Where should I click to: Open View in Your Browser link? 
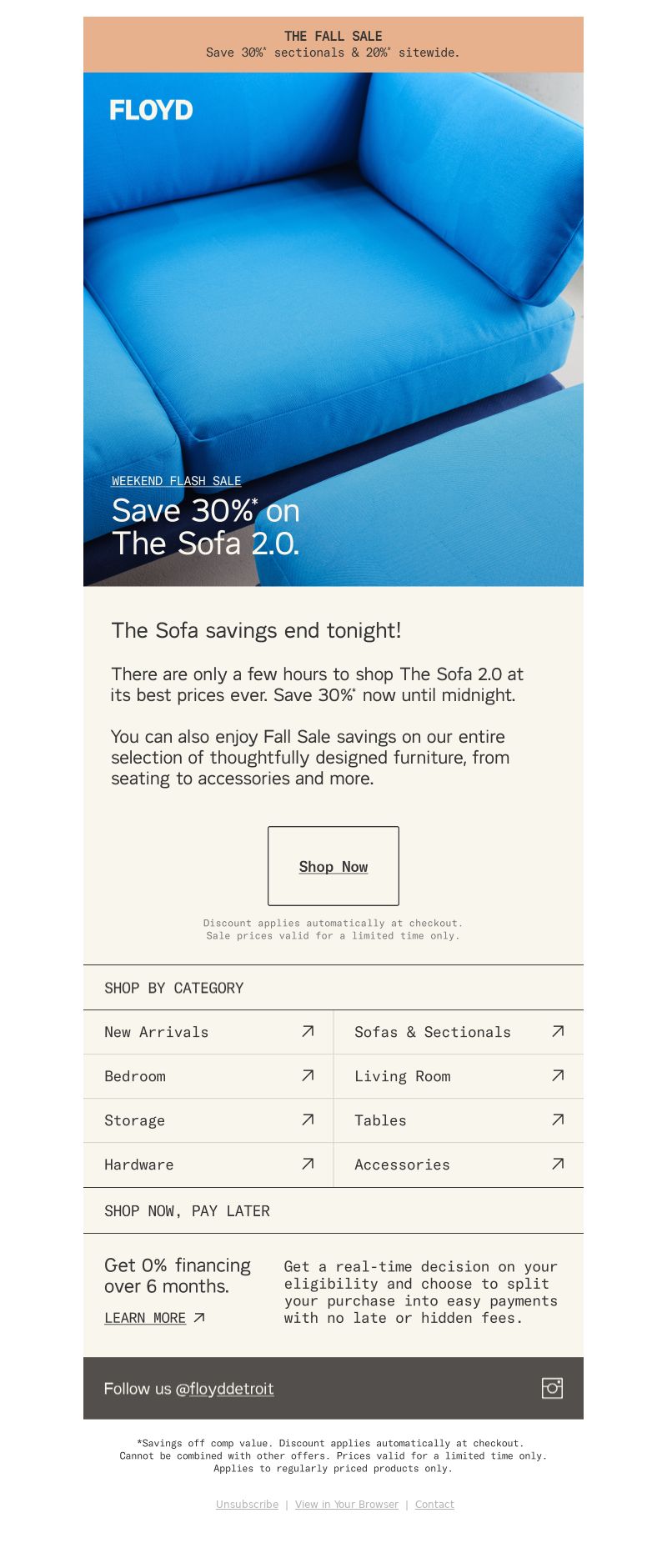click(347, 1505)
